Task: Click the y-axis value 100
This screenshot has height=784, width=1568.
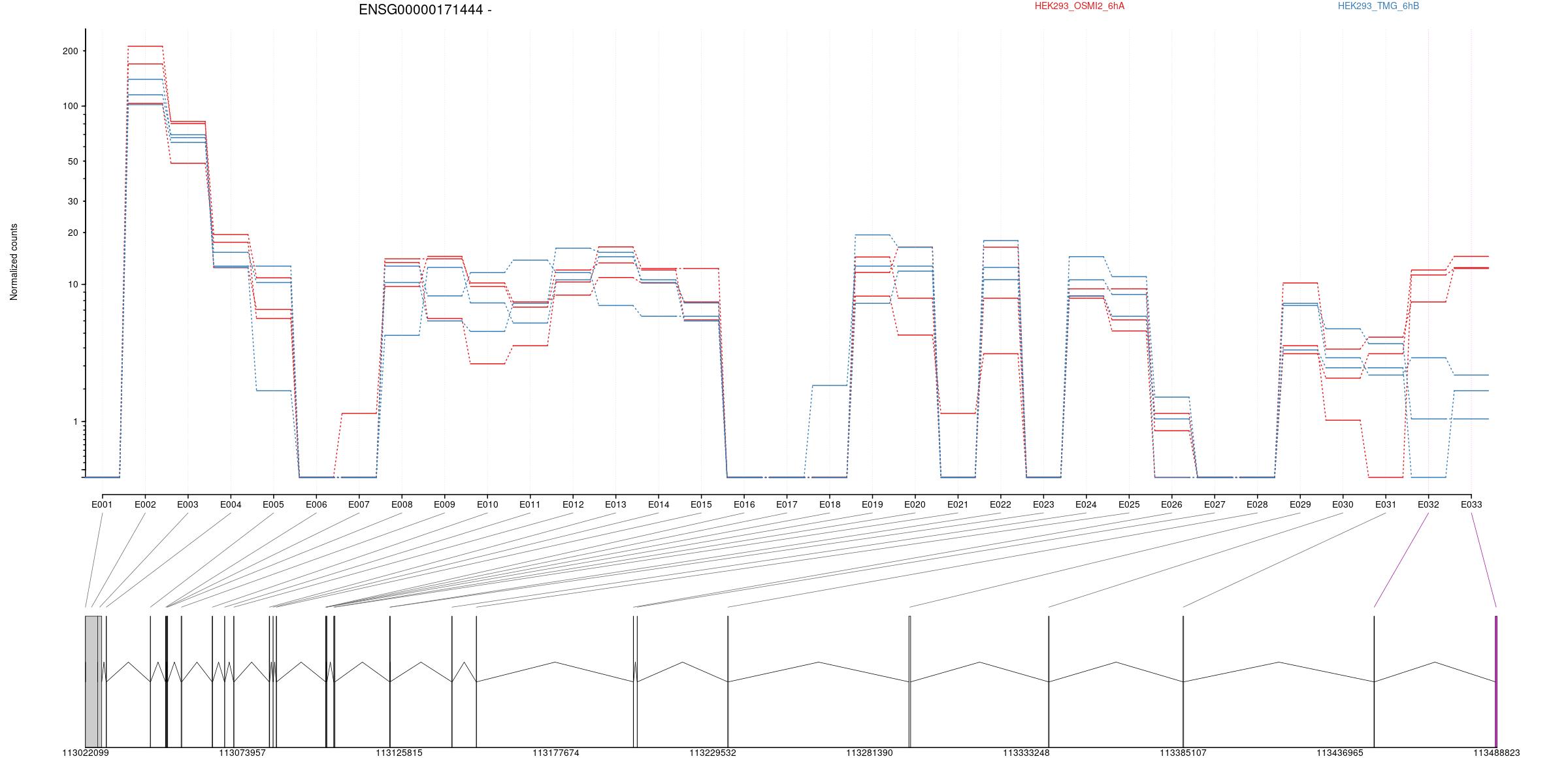Action: (70, 106)
